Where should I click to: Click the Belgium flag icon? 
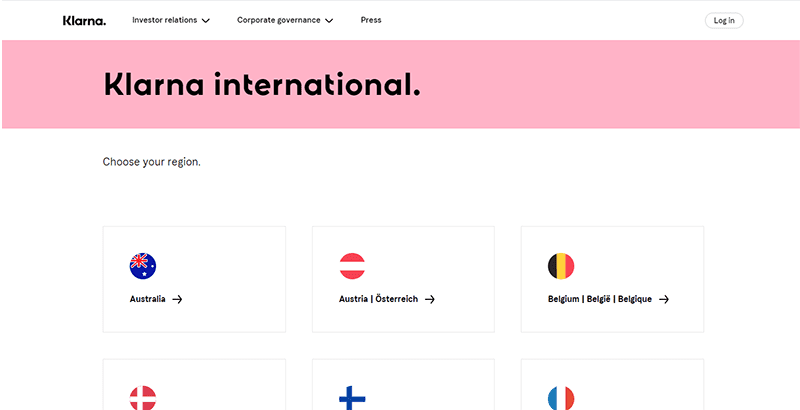(561, 266)
